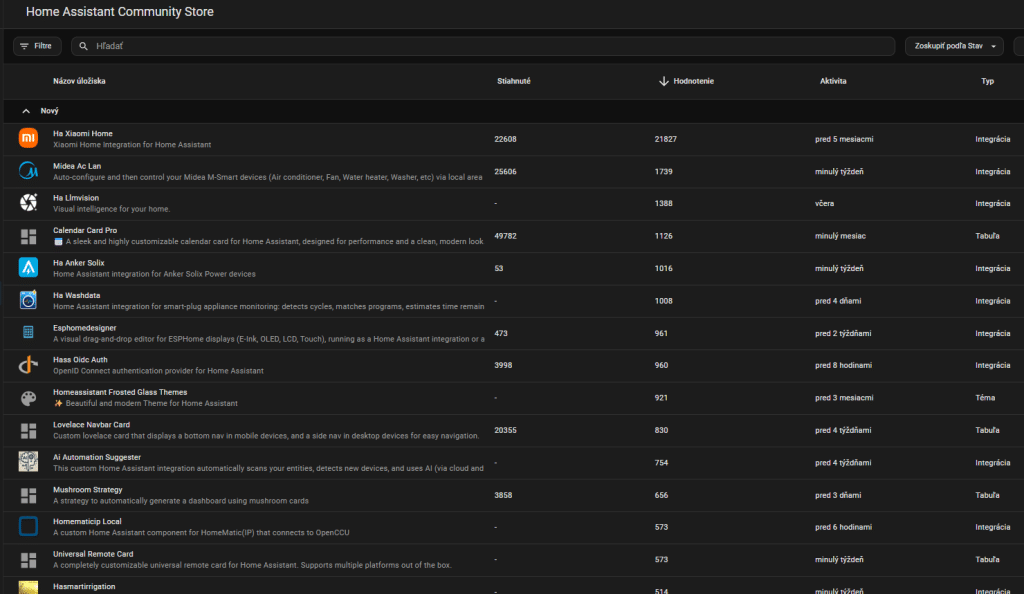Click the Hass Oidc Auth OpenID icon
The image size is (1024, 594).
[28, 365]
